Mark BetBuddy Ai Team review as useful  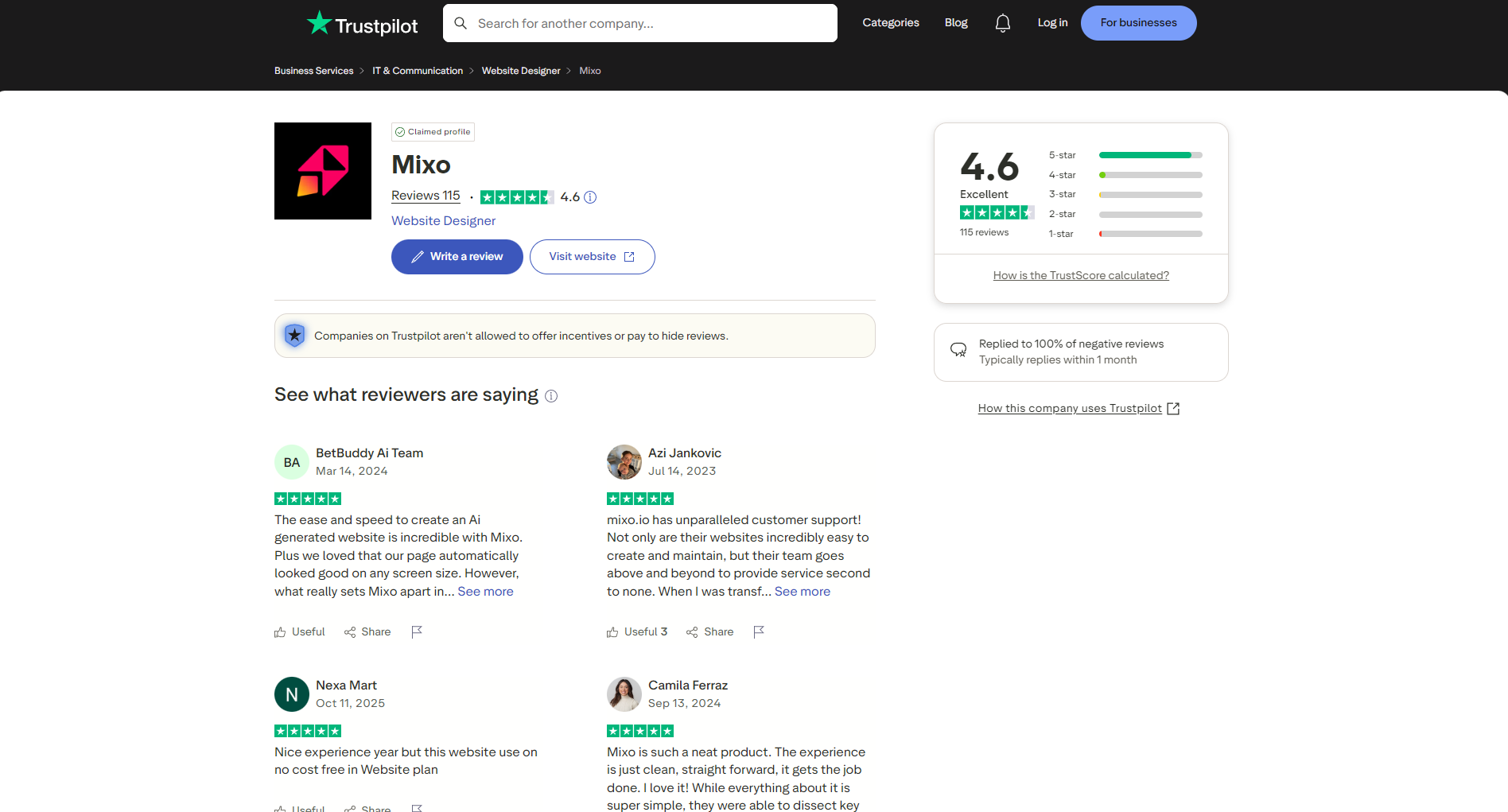(300, 631)
